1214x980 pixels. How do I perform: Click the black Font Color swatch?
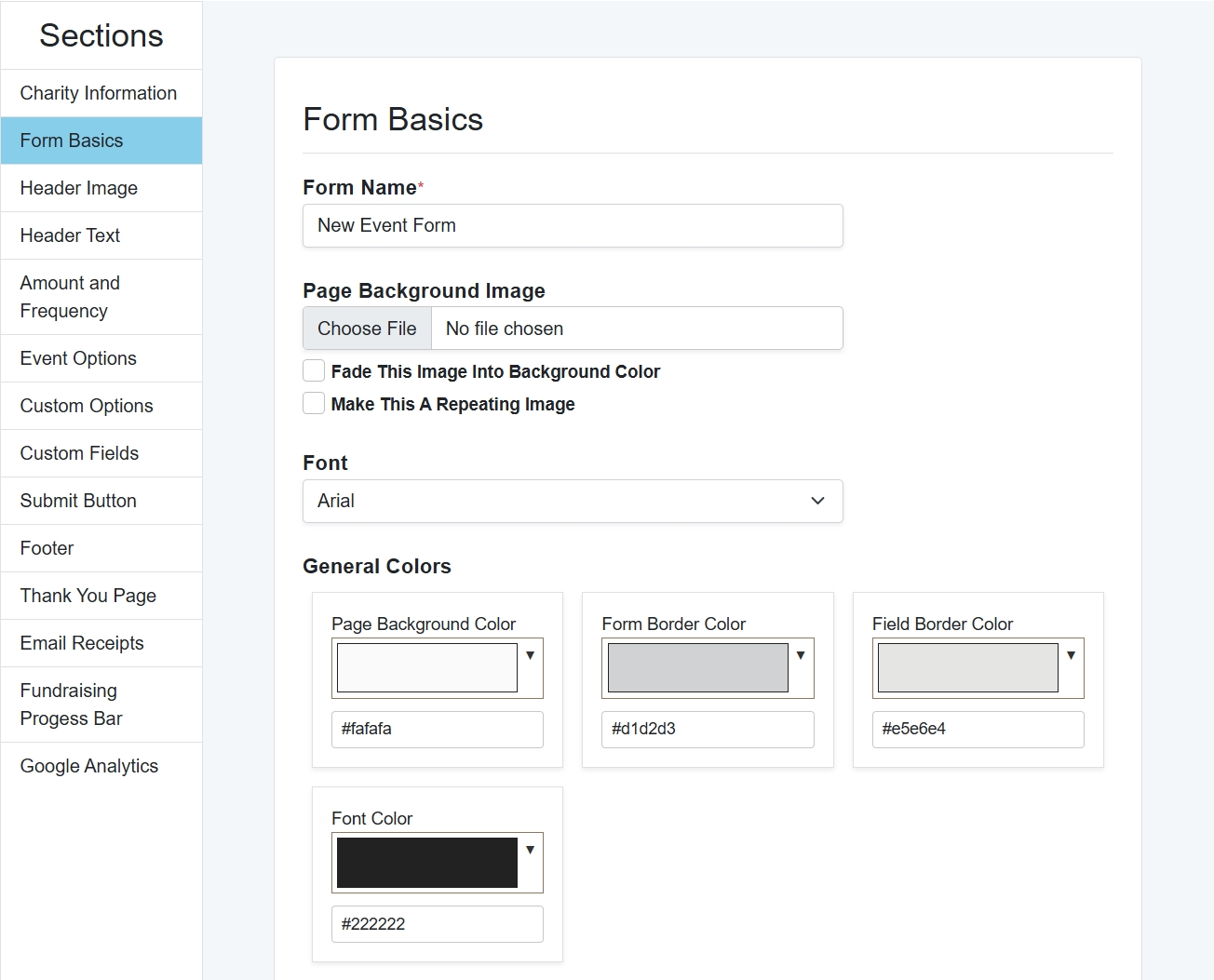(426, 863)
